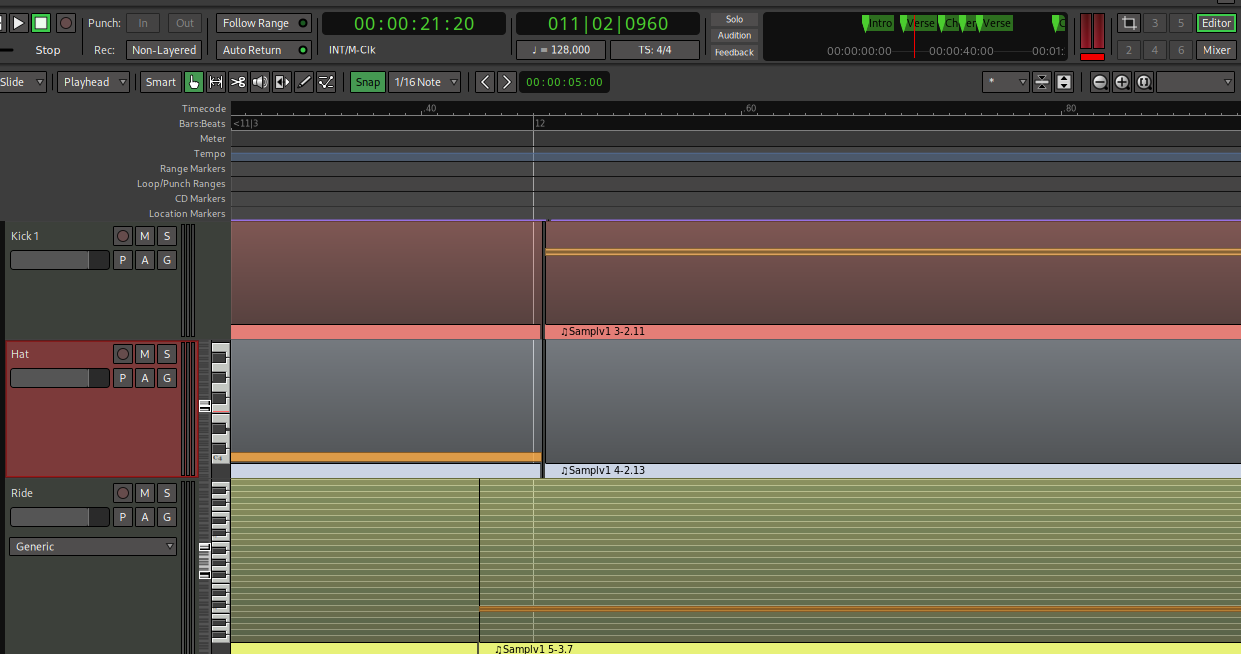This screenshot has height=654, width=1241.
Task: Click the zoom out magnifier icon
Action: coord(1100,82)
